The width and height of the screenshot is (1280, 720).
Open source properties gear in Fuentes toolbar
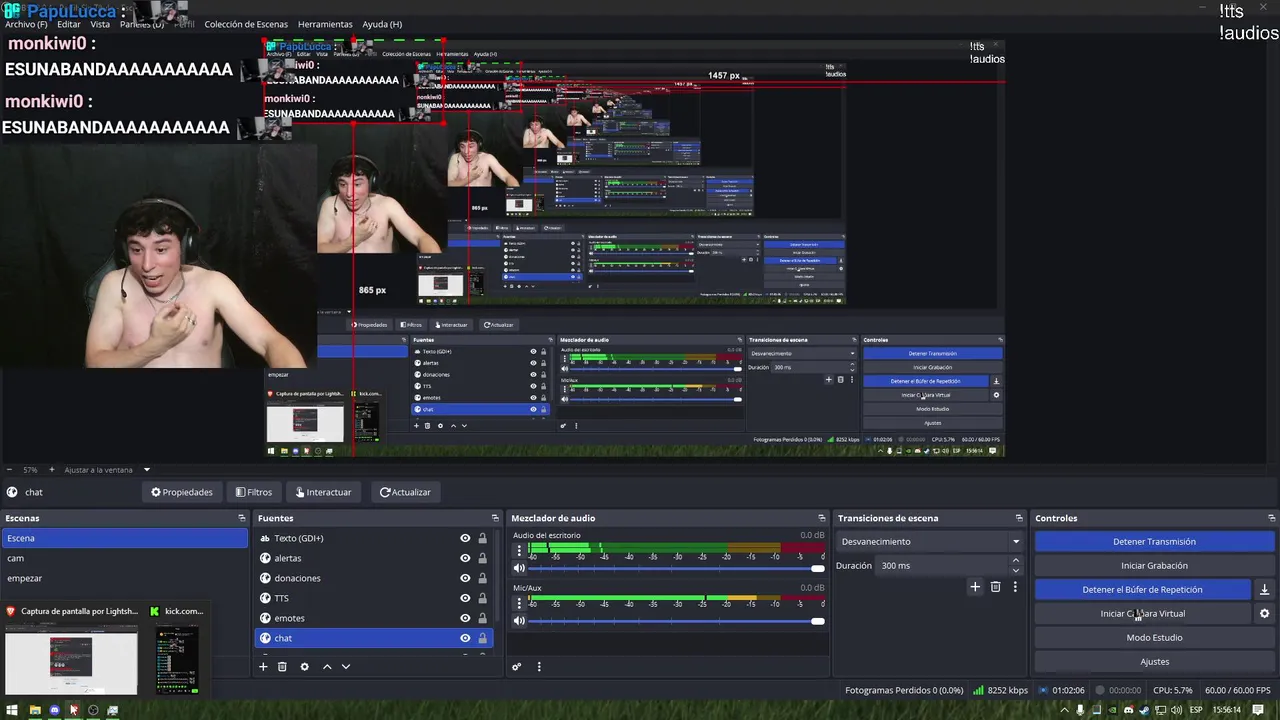(x=305, y=666)
